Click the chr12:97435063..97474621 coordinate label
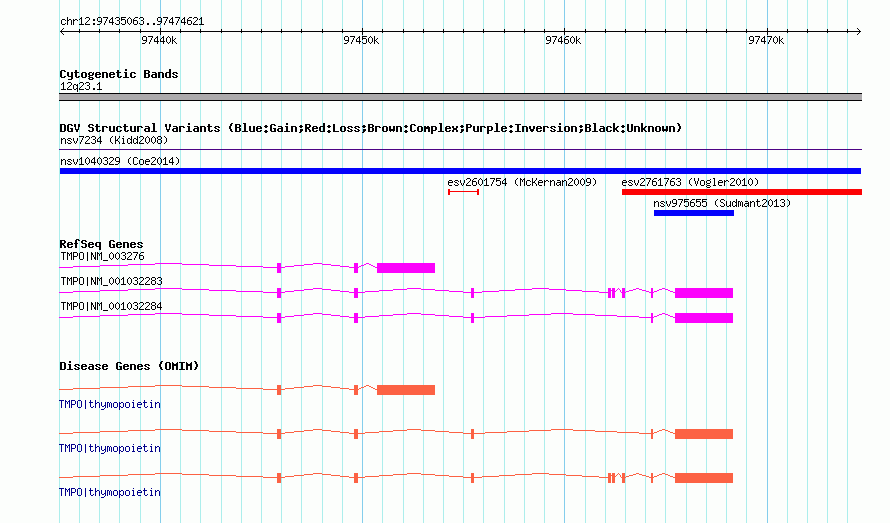Image resolution: width=890 pixels, height=523 pixels. [132, 22]
